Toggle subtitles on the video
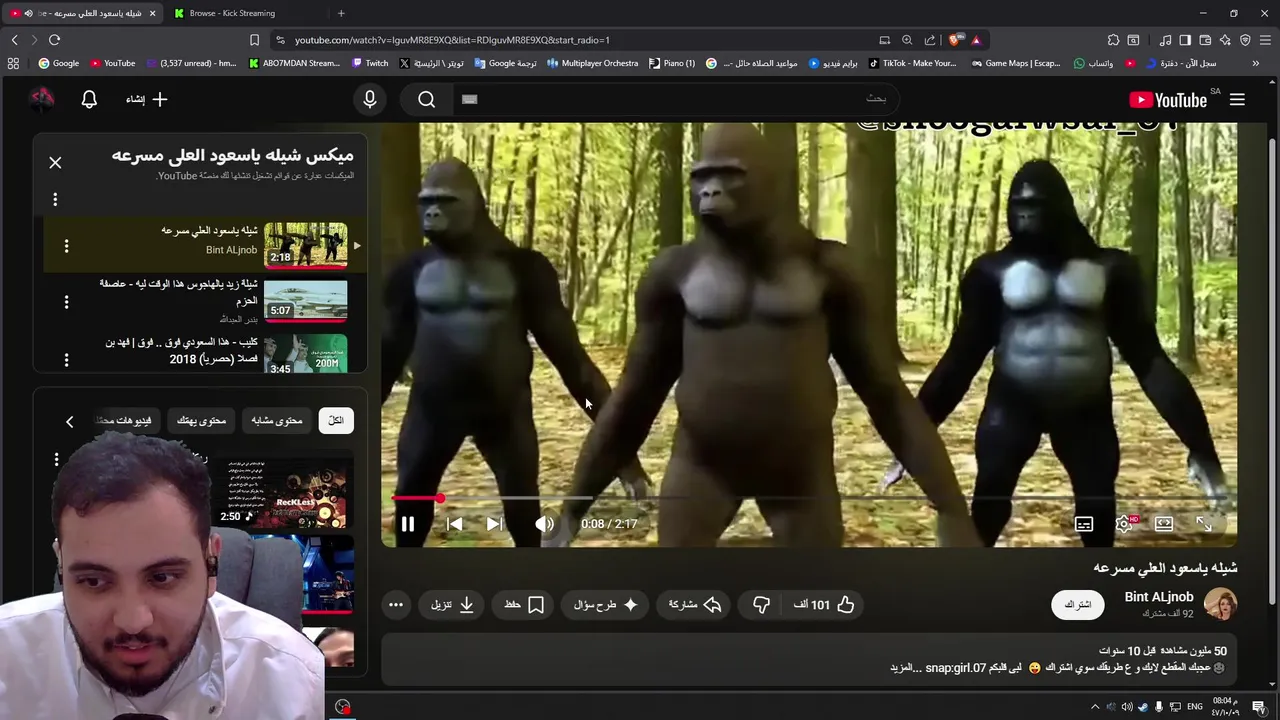 click(1084, 524)
